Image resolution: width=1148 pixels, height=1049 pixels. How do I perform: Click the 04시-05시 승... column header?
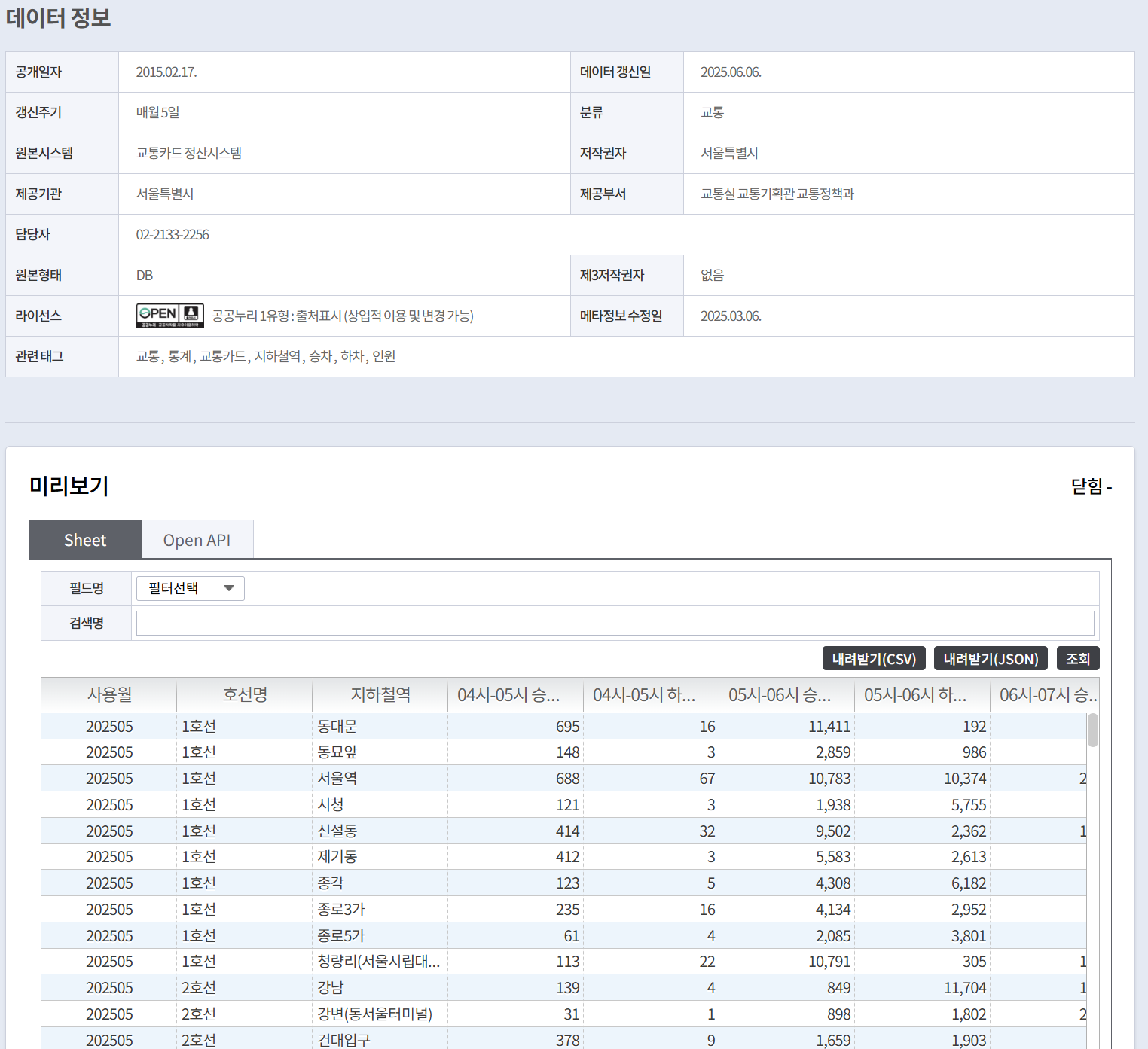[516, 694]
